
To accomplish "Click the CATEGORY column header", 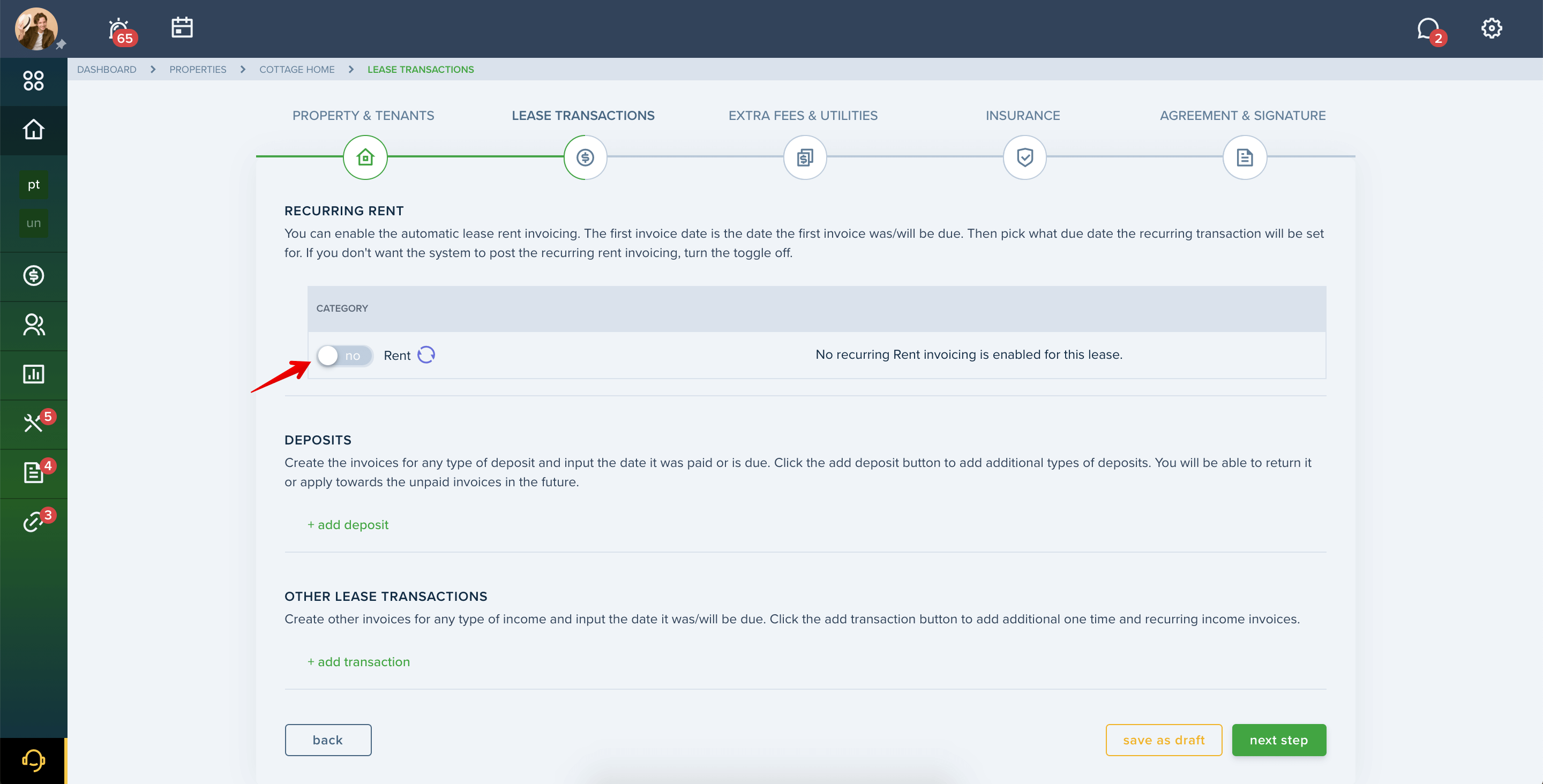I will [x=342, y=308].
